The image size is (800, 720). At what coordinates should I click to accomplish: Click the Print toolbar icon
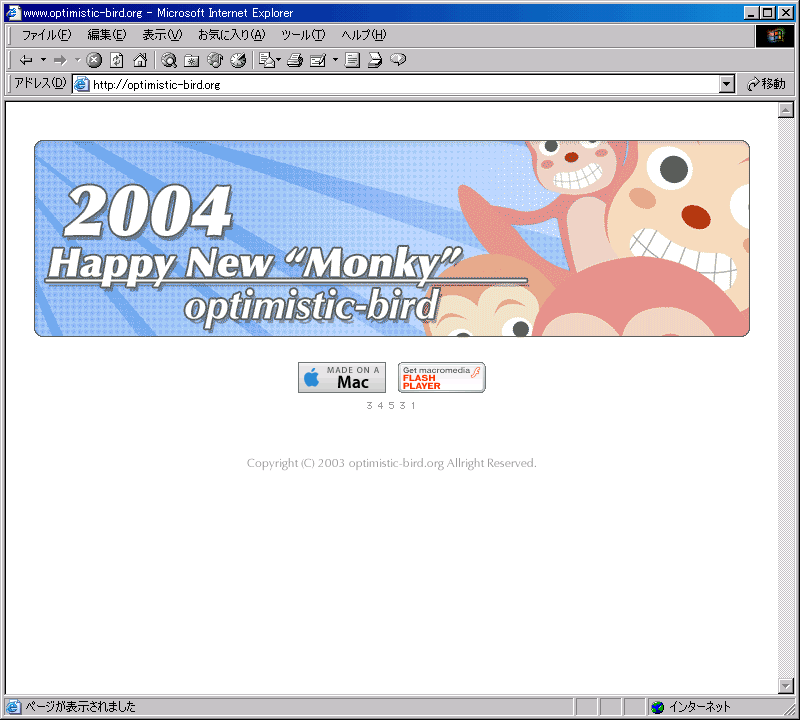point(295,60)
